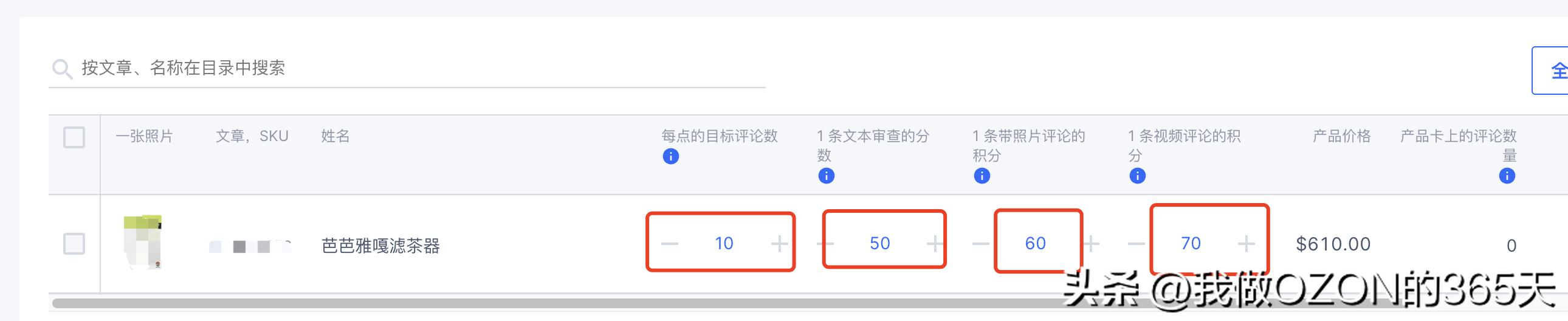This screenshot has height=321, width=1568.
Task: Decrease photo review points from 60
Action: (x=981, y=244)
